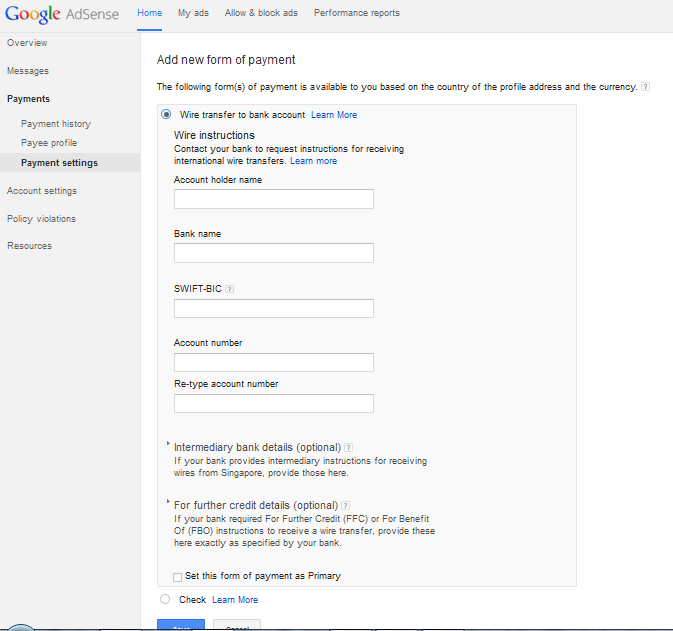Click help icon beside For further credit details
The width and height of the screenshot is (673, 631).
point(346,506)
